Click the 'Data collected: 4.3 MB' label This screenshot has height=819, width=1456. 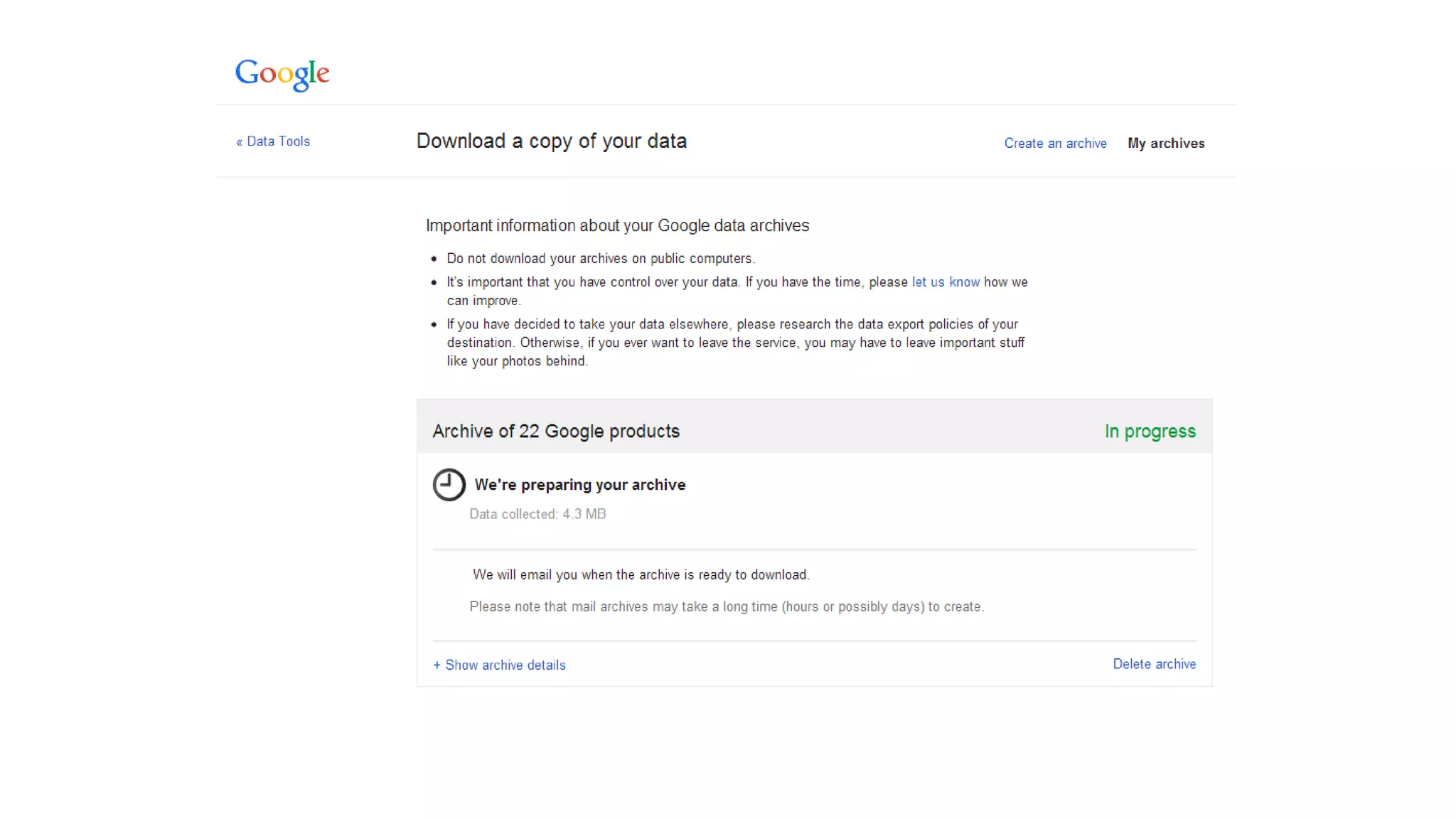537,514
